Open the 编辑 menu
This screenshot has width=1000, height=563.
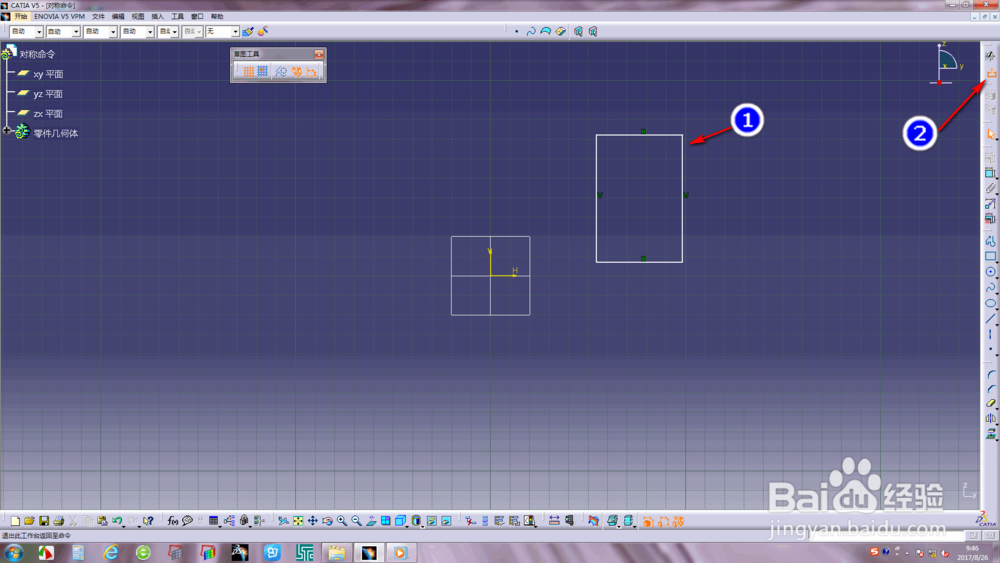[118, 17]
